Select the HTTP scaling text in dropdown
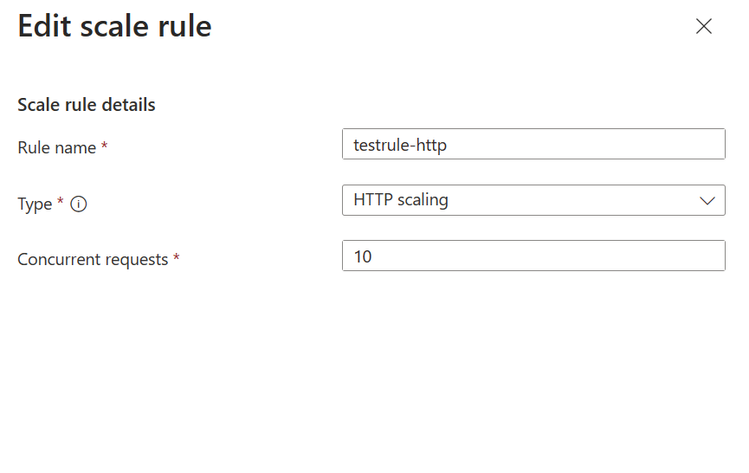 pyautogui.click(x=401, y=200)
